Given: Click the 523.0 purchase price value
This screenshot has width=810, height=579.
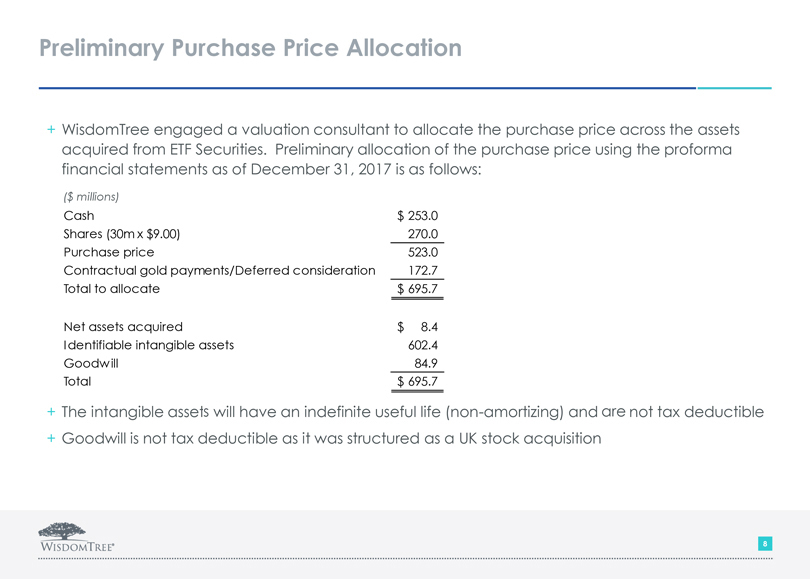Looking at the screenshot, I should (423, 253).
